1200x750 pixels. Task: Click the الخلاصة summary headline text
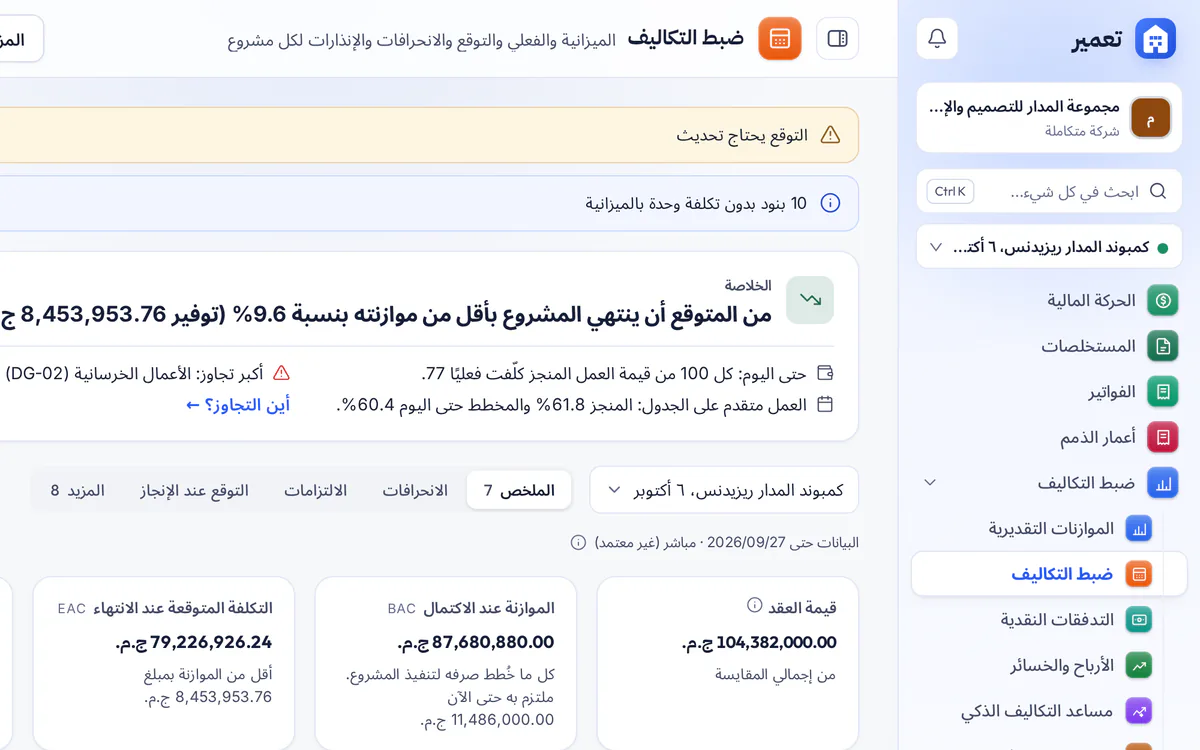[x=386, y=315]
